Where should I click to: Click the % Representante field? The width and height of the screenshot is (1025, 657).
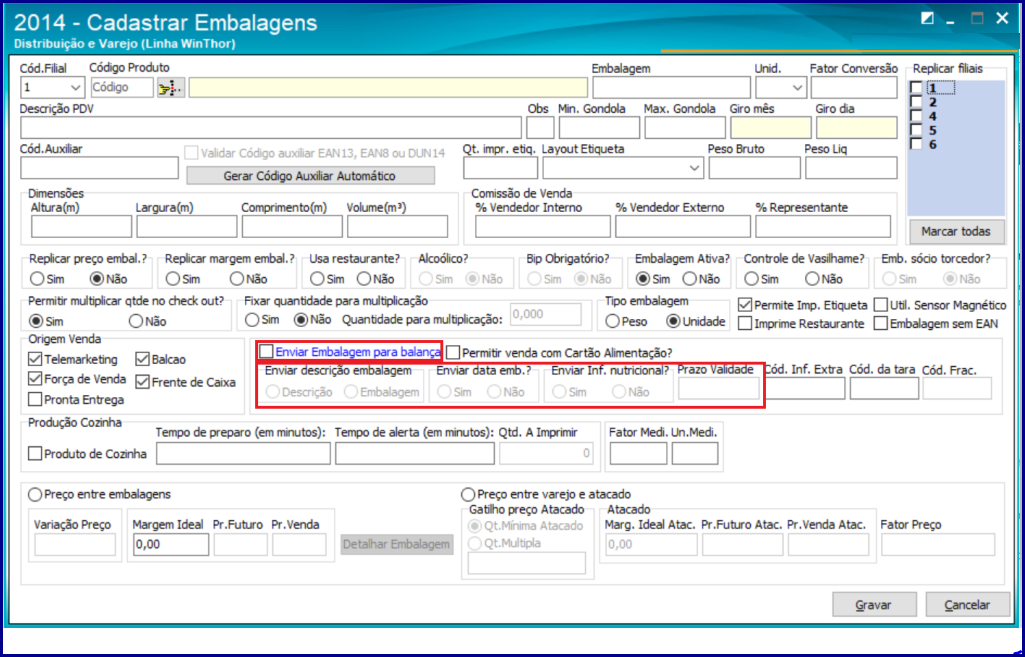[823, 226]
